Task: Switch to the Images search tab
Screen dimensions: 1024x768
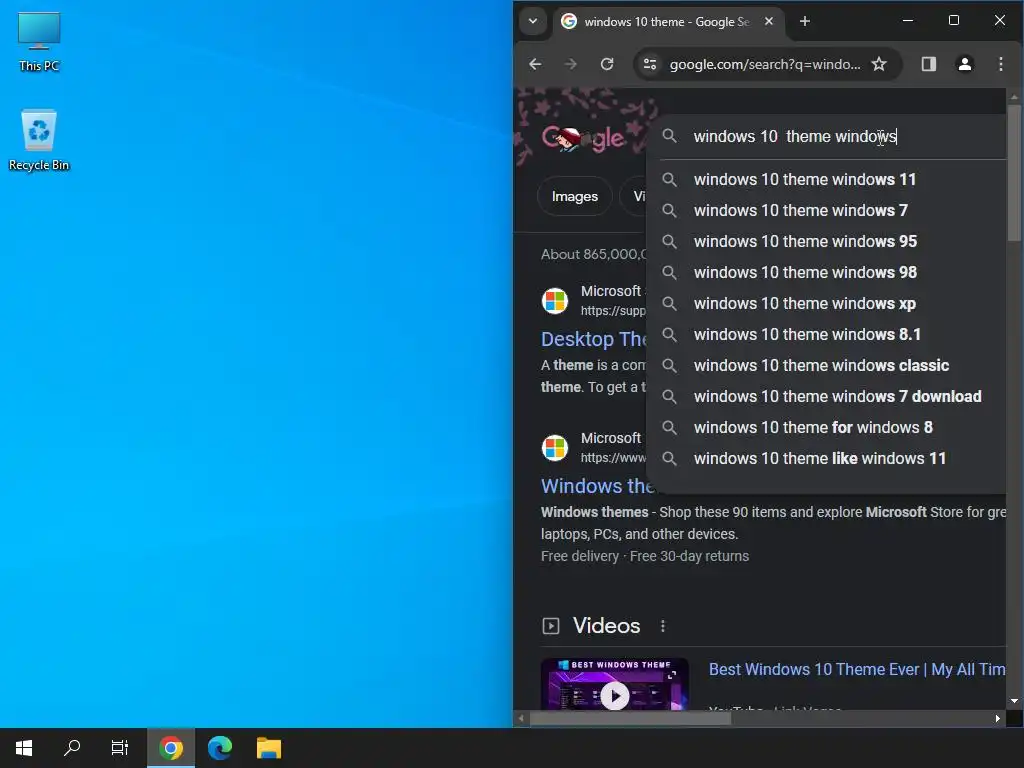Action: click(x=575, y=197)
